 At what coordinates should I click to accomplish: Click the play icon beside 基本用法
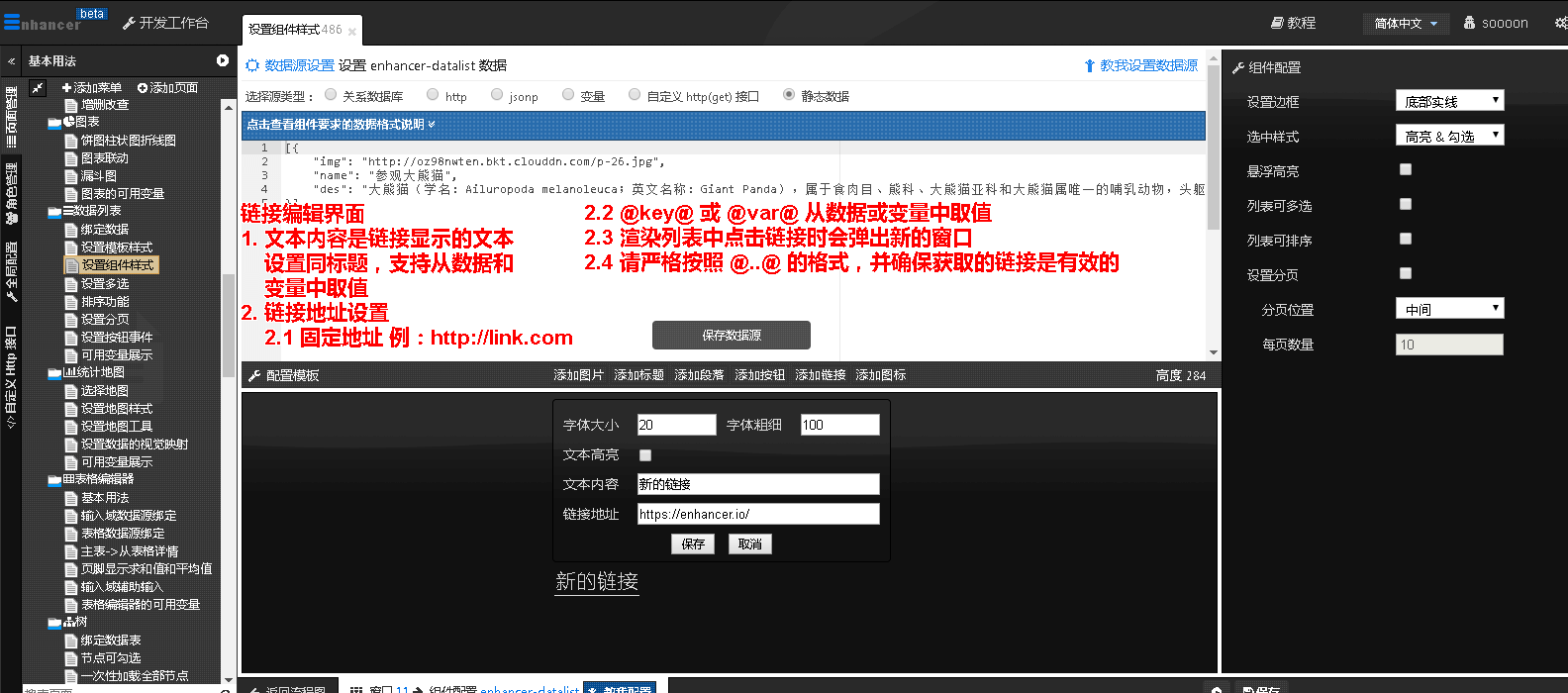click(x=223, y=61)
